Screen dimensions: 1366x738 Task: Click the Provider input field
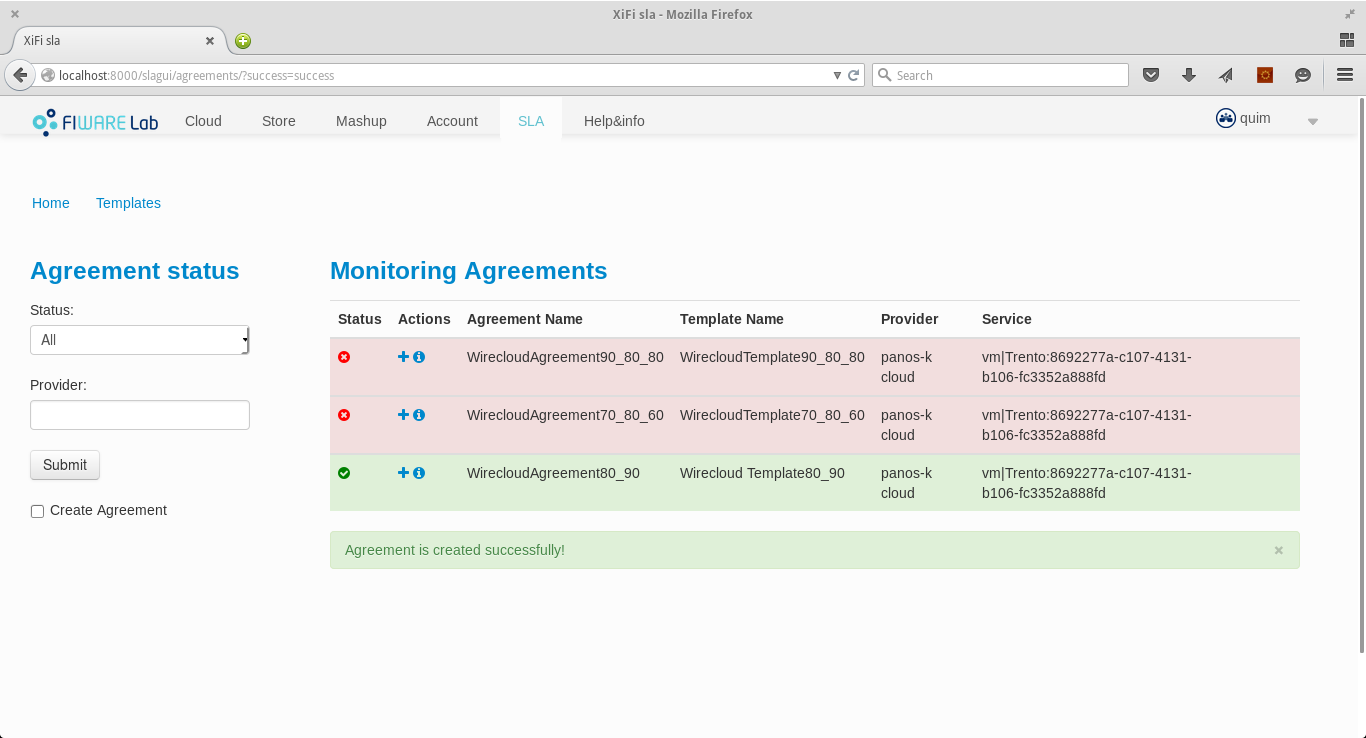pyautogui.click(x=140, y=415)
